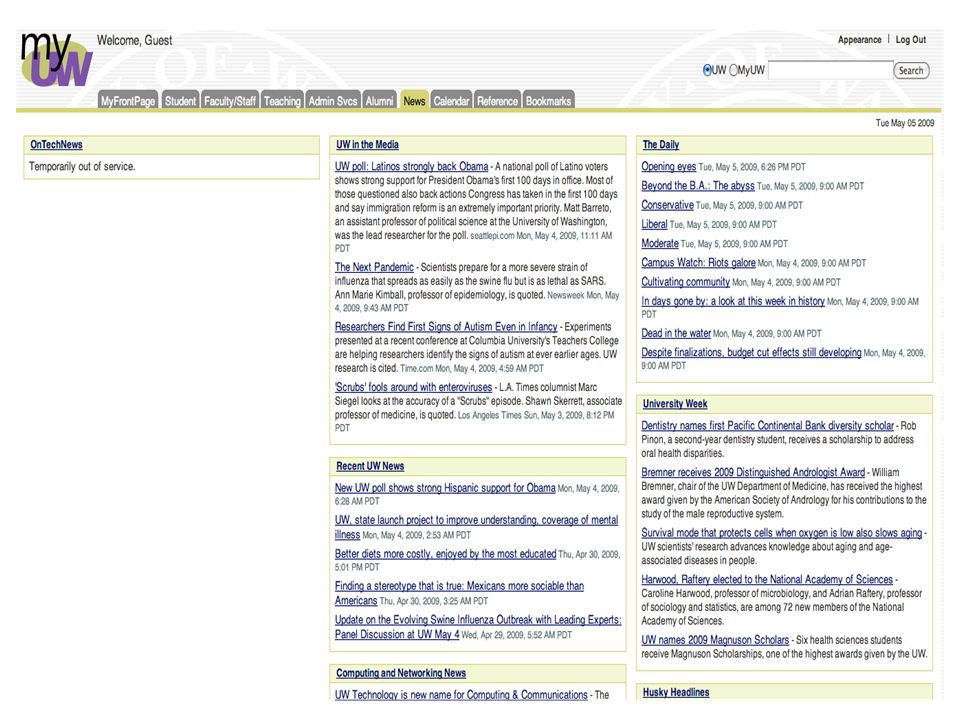Open 'Dentistry names first Pacific Continental' link
This screenshot has height=720, width=960.
768,425
